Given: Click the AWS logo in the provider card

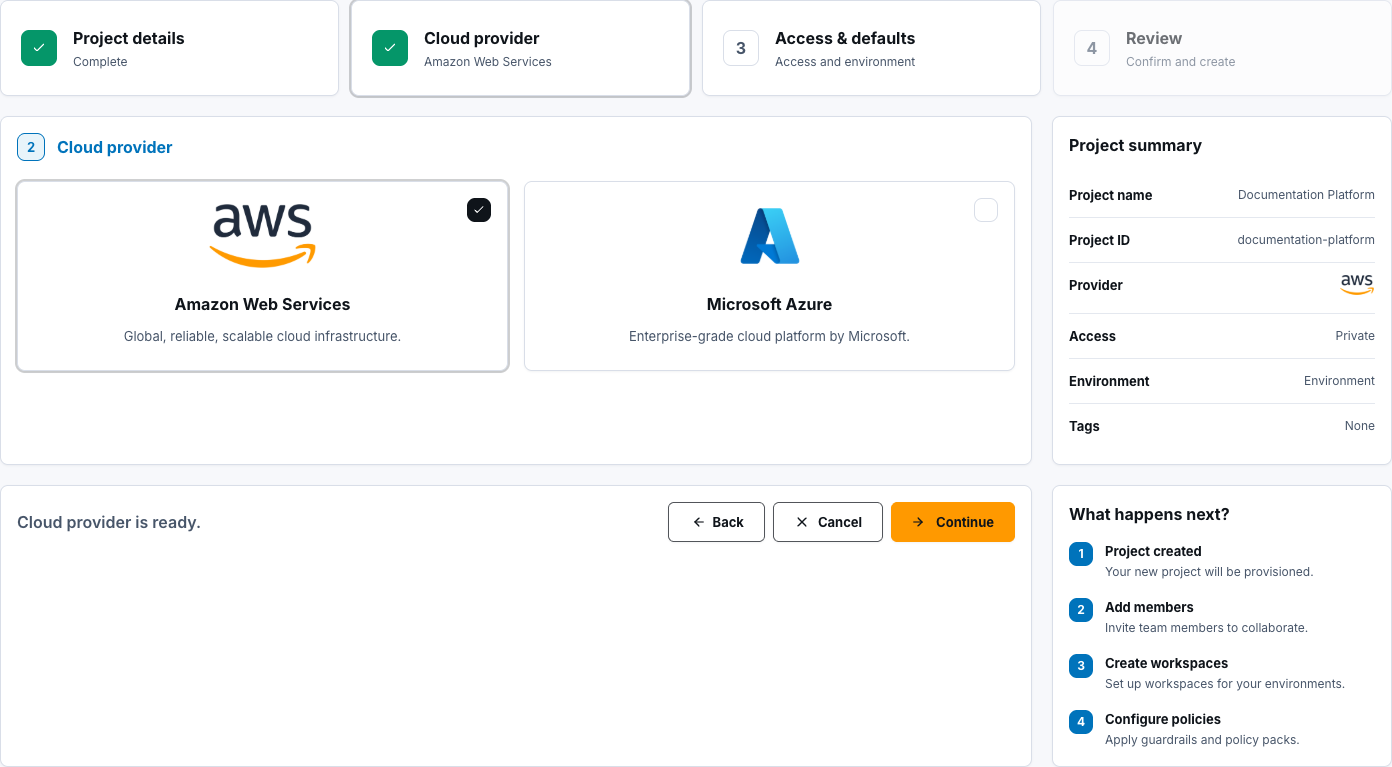Looking at the screenshot, I should (x=262, y=236).
